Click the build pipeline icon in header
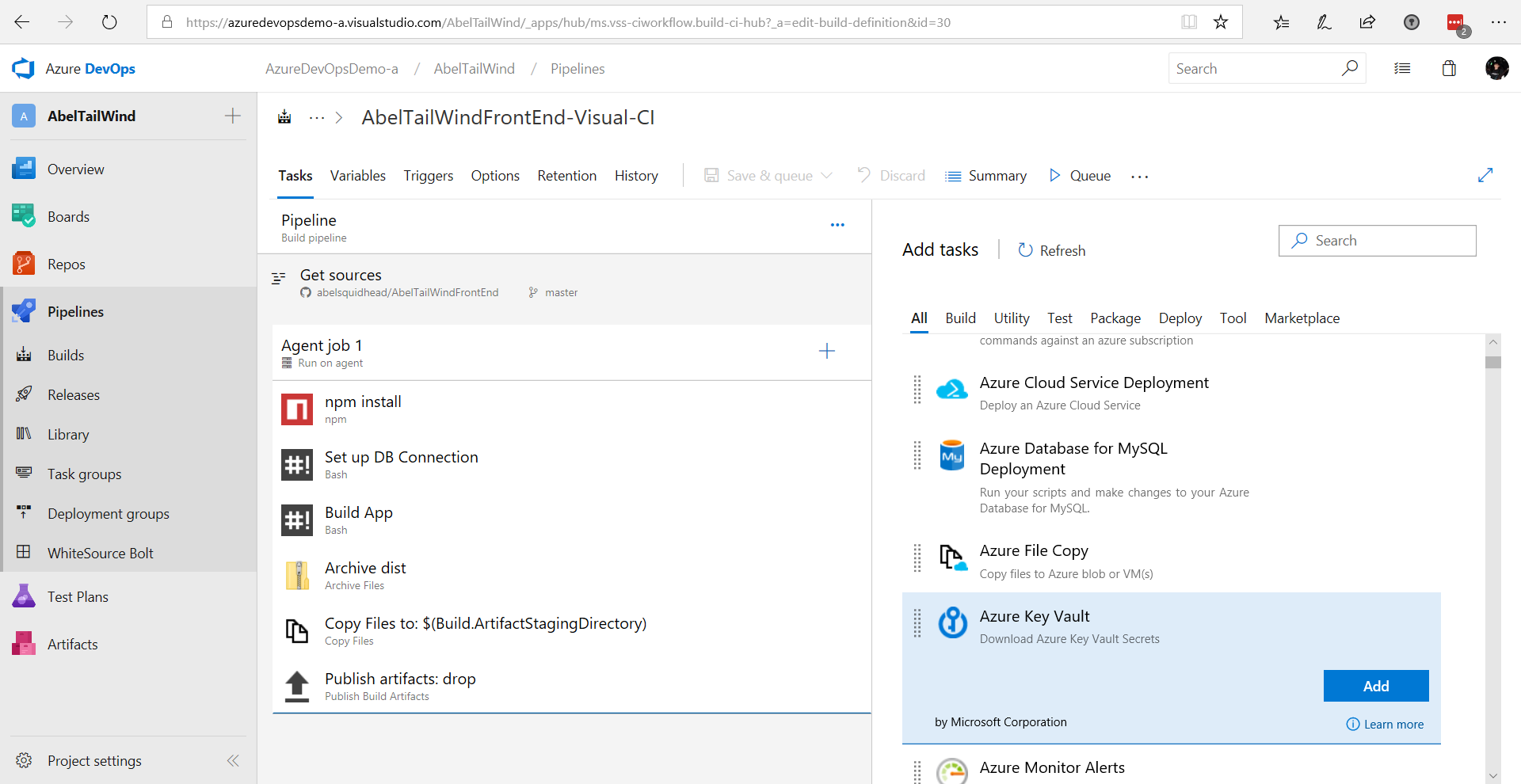This screenshot has width=1521, height=784. click(284, 117)
